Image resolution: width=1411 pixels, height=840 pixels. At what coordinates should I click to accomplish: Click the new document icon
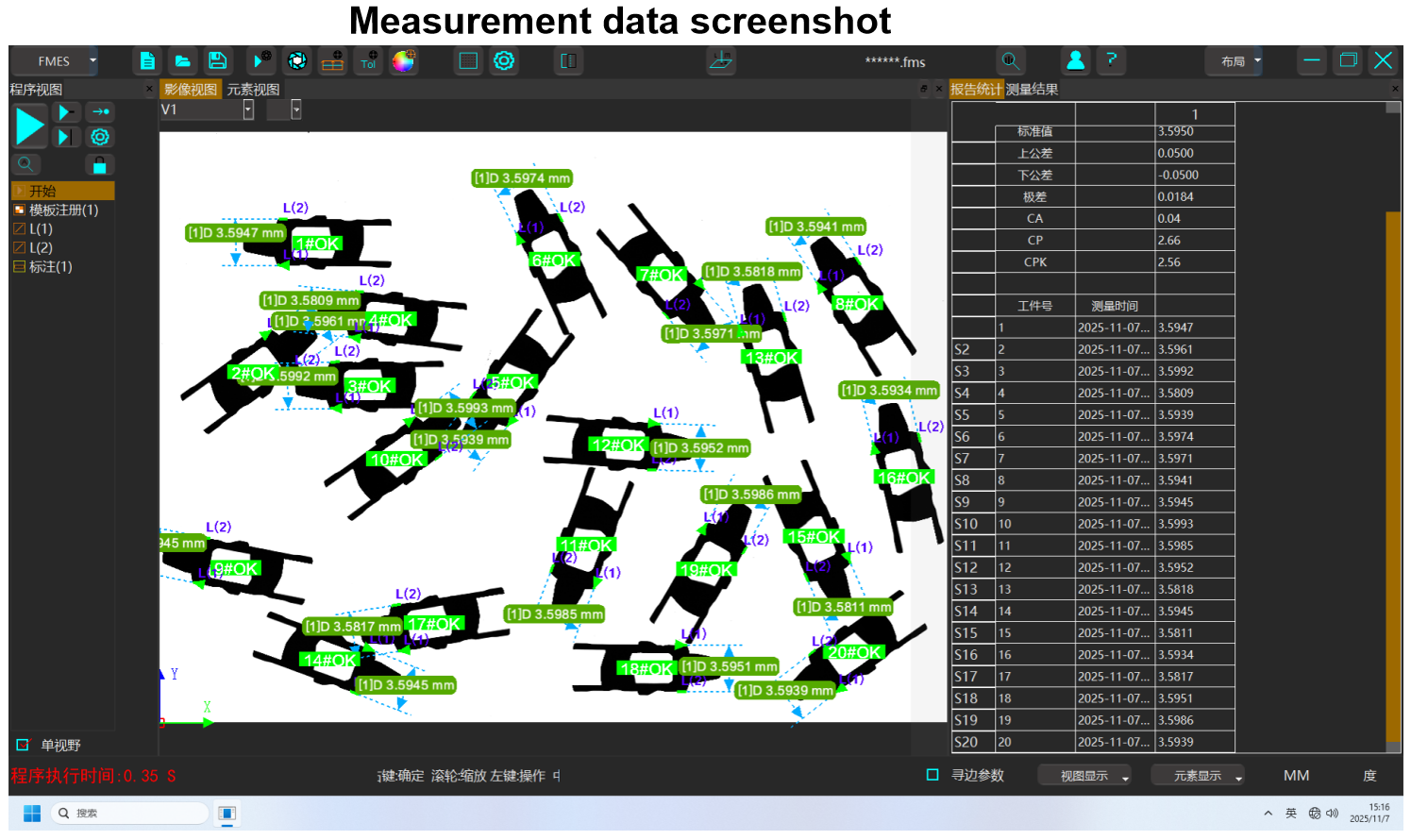(147, 61)
